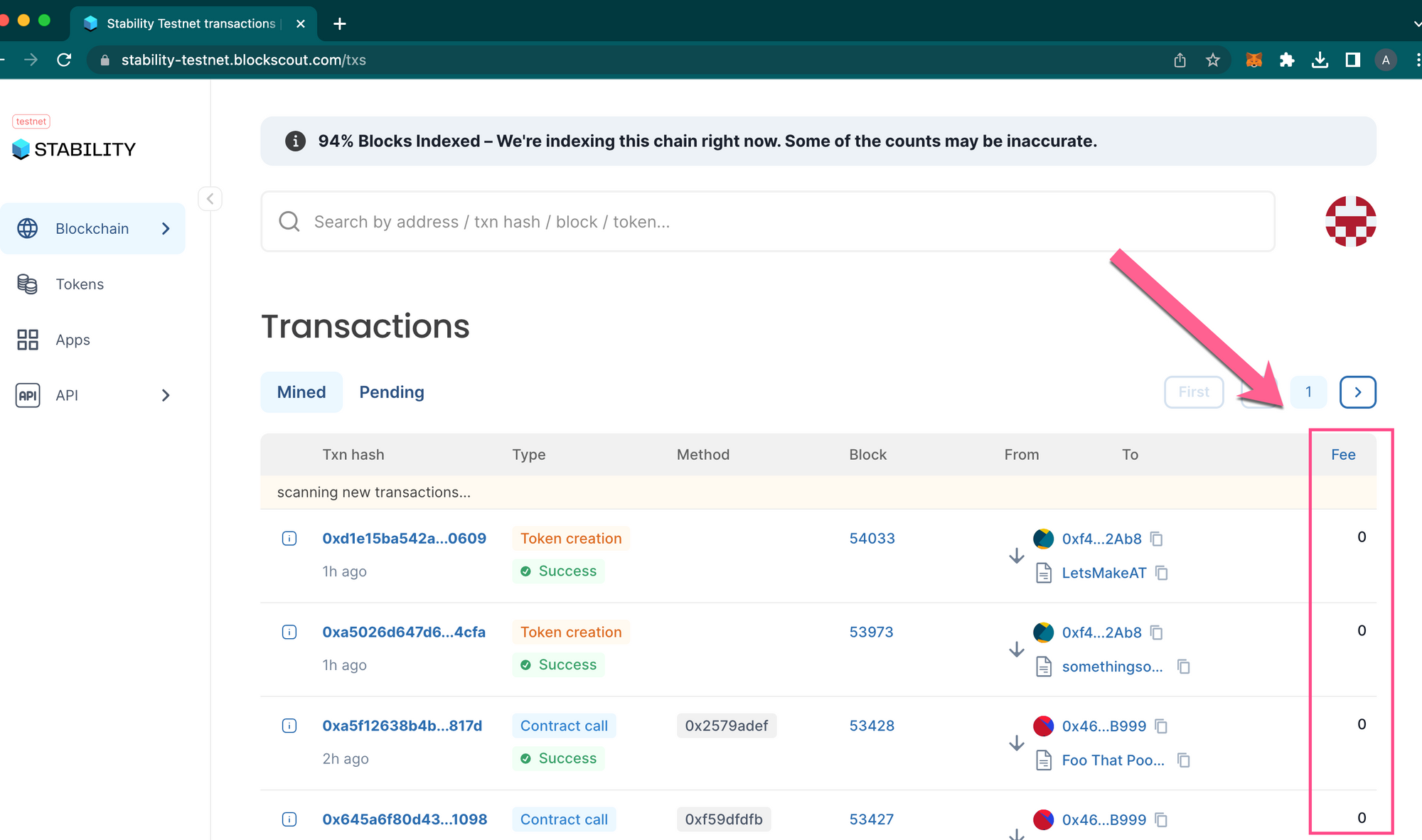Click the Apps grid icon
The height and width of the screenshot is (840, 1422).
(x=28, y=340)
